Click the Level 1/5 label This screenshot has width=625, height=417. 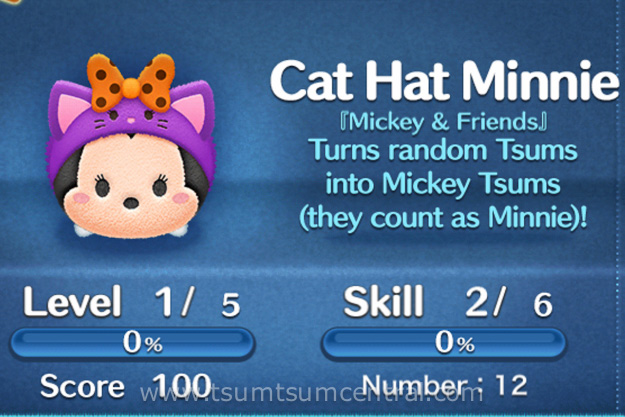click(132, 302)
